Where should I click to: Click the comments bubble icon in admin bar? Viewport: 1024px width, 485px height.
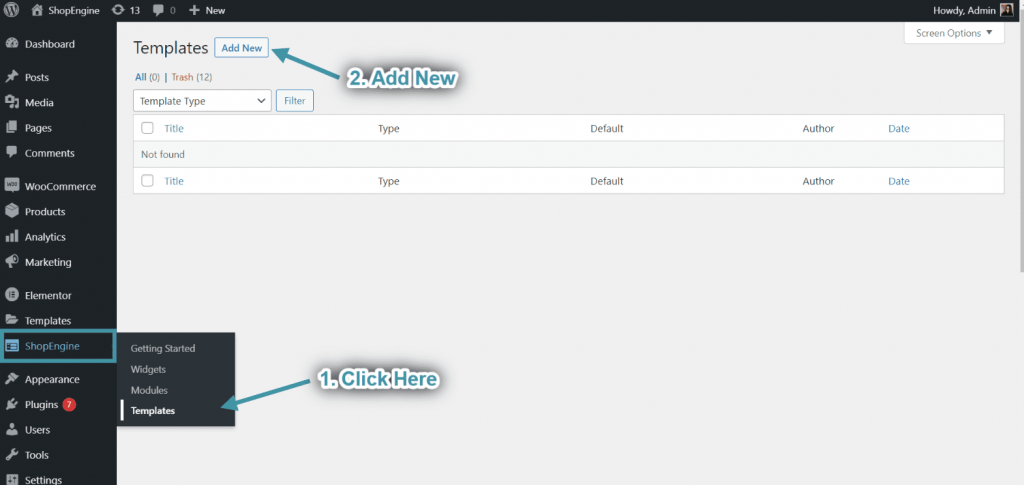coord(158,10)
